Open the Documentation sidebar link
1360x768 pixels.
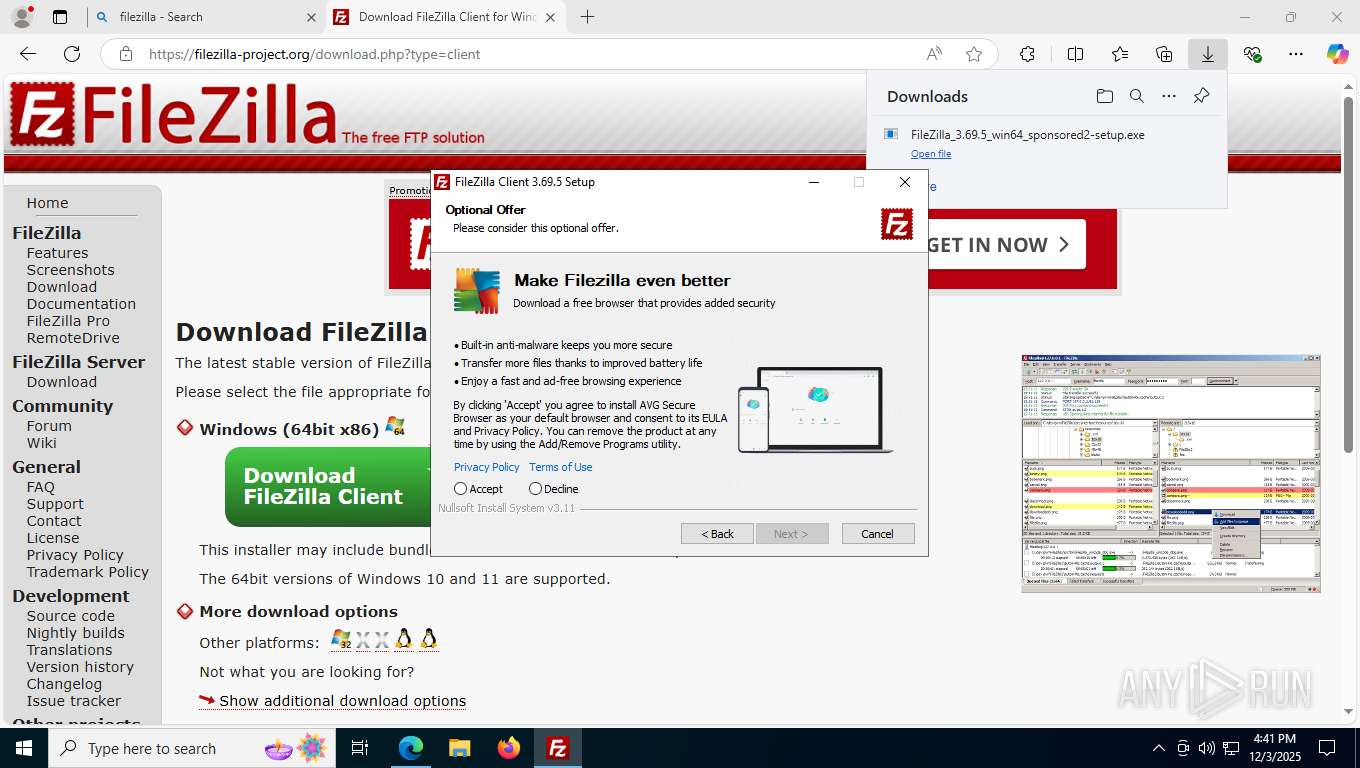pos(81,304)
